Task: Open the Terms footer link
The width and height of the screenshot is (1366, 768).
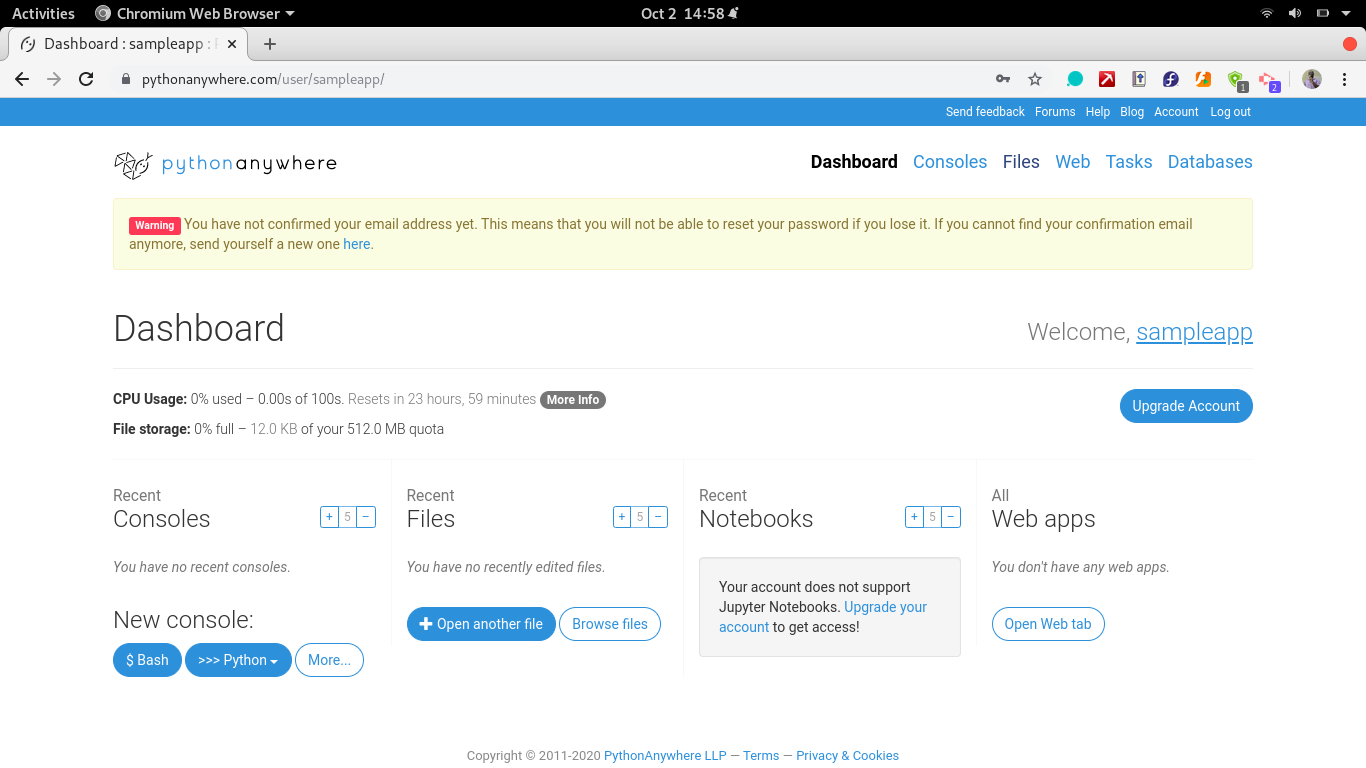Action: (x=761, y=756)
